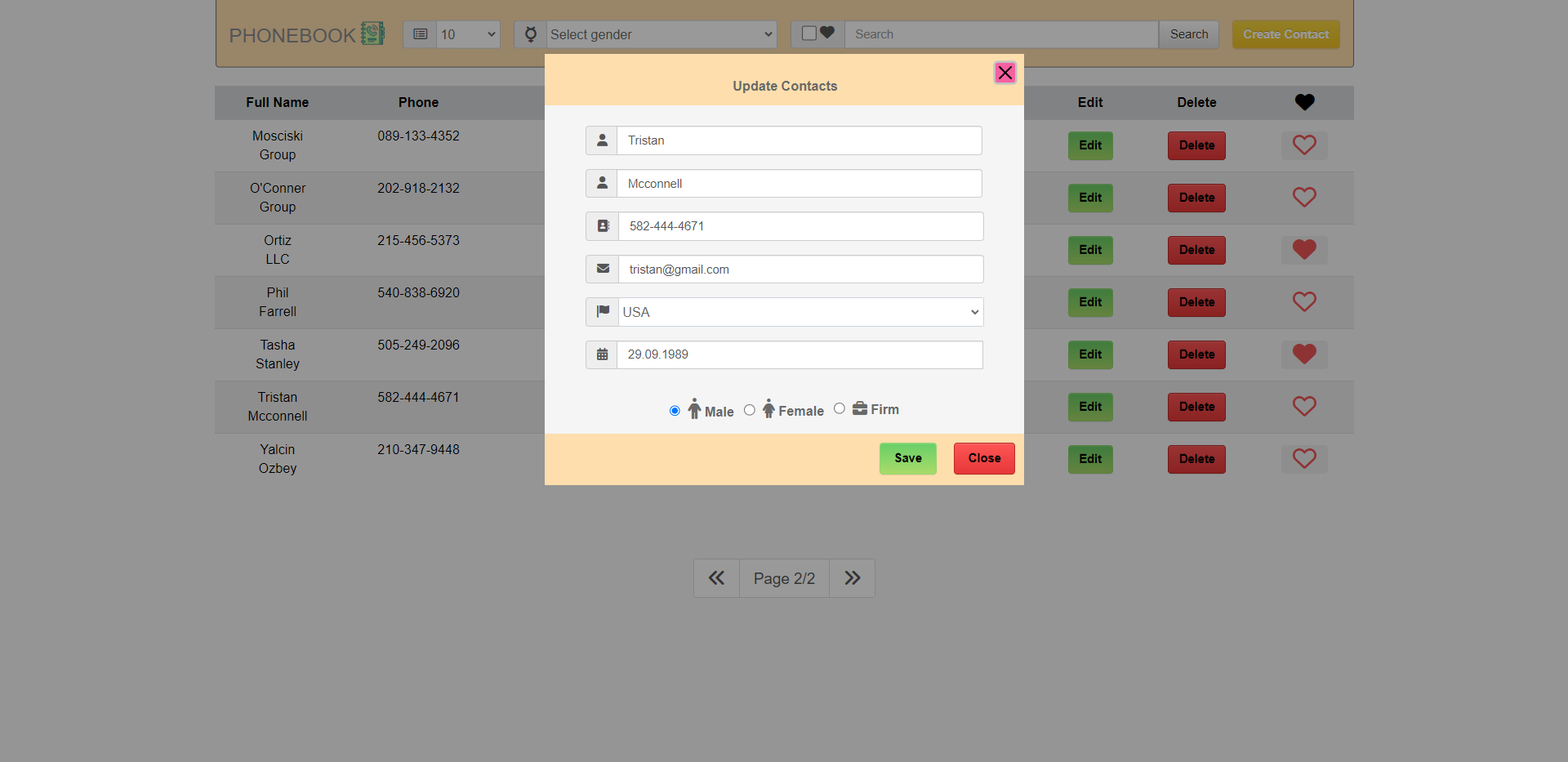Click the flag icon beside country select
Image resolution: width=1568 pixels, height=762 pixels.
tap(603, 312)
